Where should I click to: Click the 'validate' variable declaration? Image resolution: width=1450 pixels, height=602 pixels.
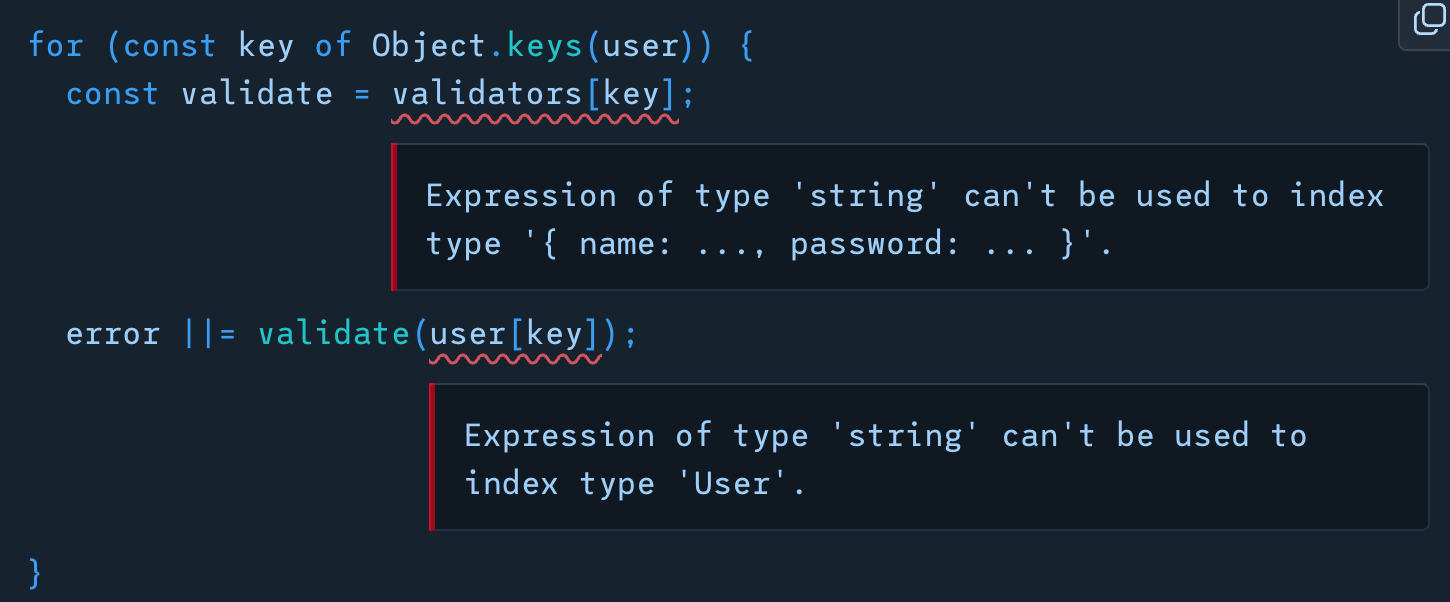(x=256, y=94)
